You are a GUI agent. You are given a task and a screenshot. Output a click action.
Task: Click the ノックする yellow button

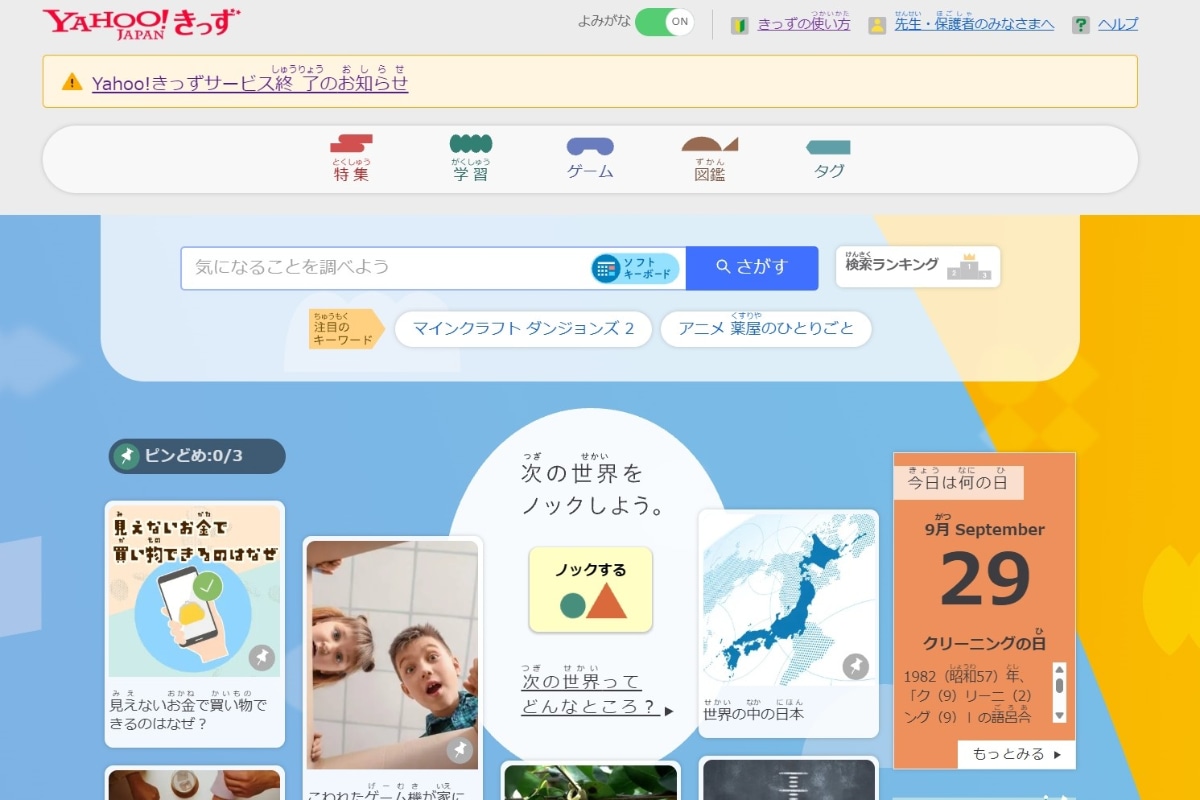(x=591, y=589)
